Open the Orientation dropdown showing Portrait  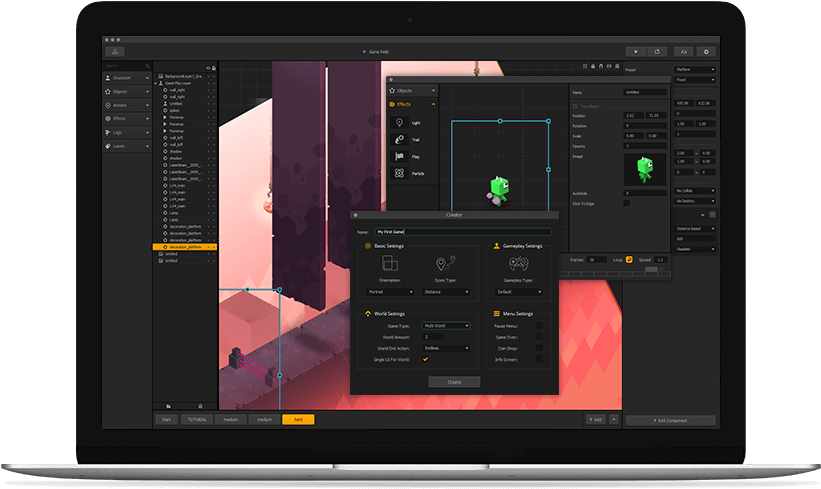(389, 292)
